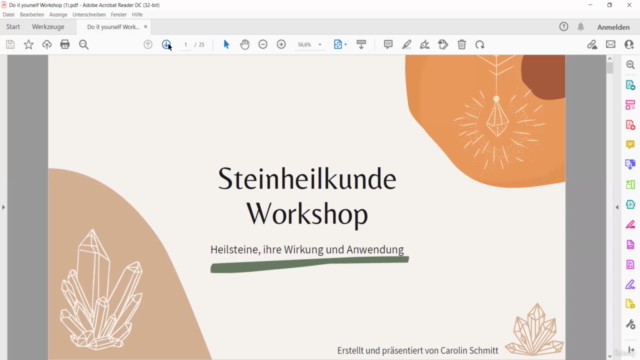Click the 'Erstellt und präsentiert von Carolin Schmitt' text
640x360 pixels.
pos(418,350)
